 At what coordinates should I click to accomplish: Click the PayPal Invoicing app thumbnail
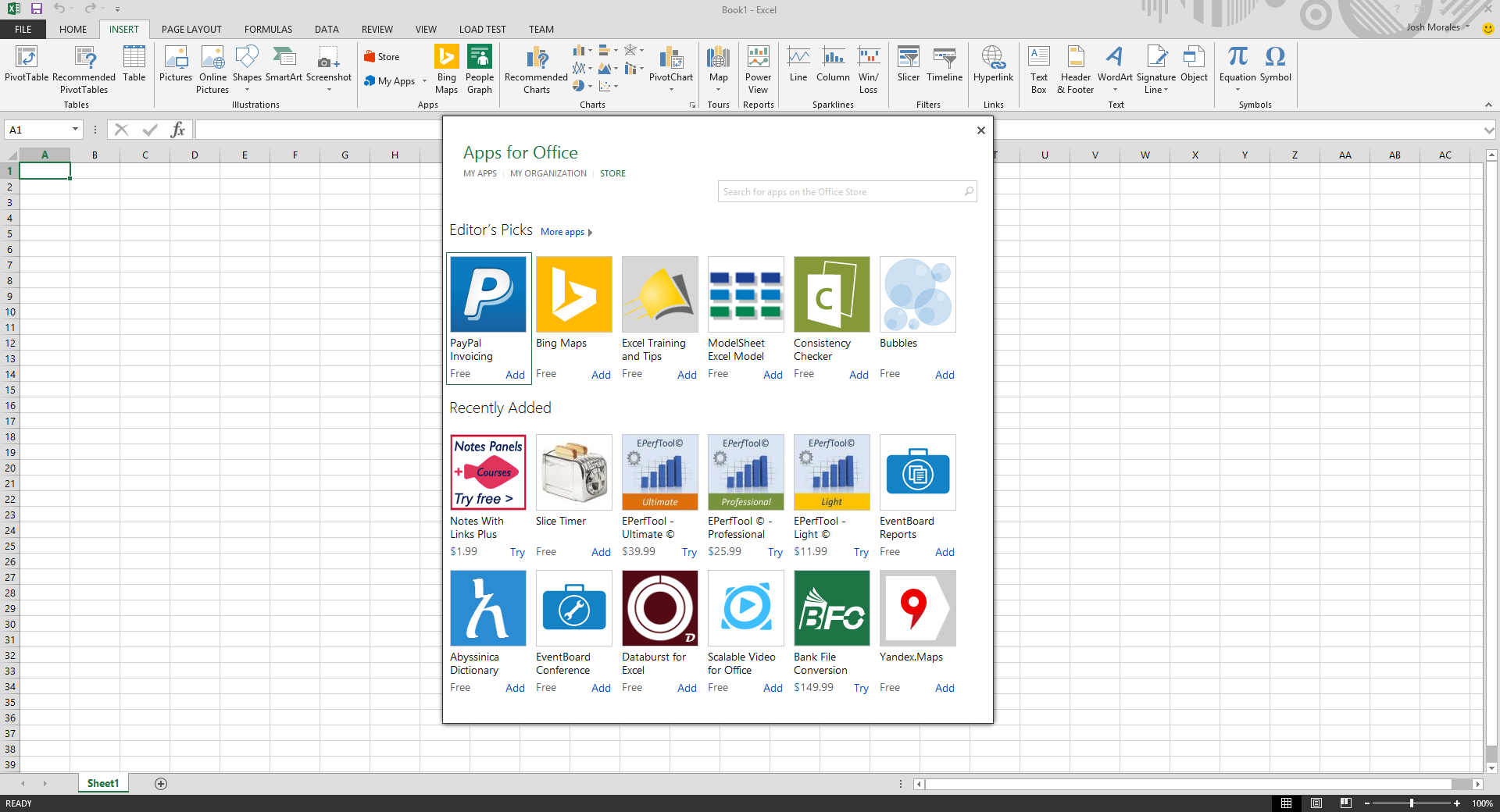(x=487, y=294)
